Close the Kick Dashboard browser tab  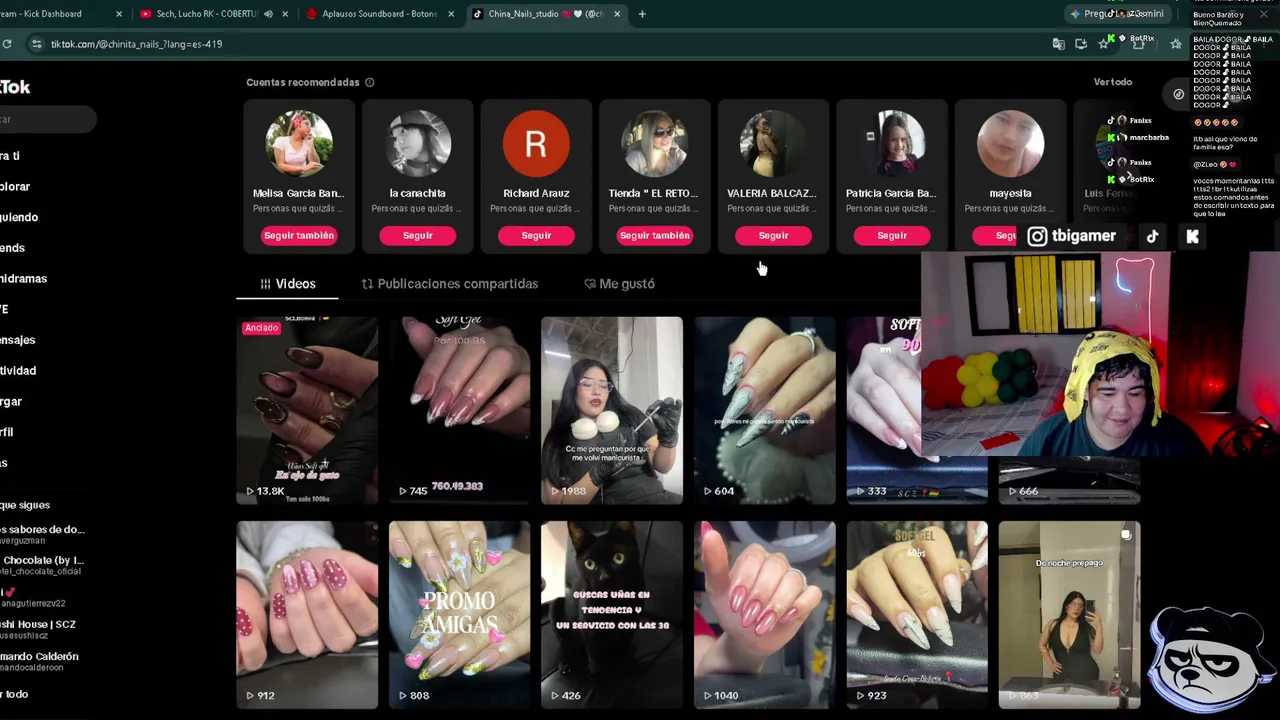119,14
